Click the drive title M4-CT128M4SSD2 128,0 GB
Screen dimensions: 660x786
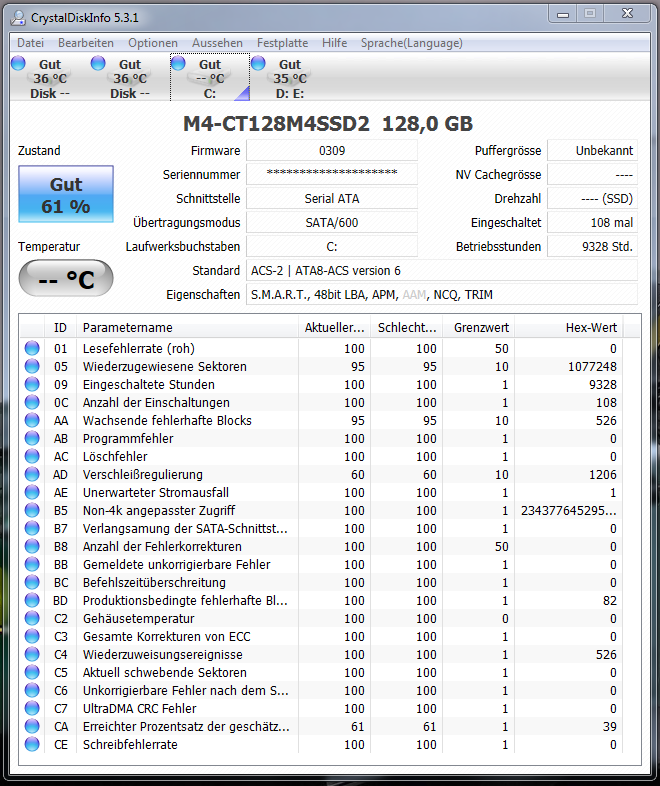pyautogui.click(x=328, y=124)
